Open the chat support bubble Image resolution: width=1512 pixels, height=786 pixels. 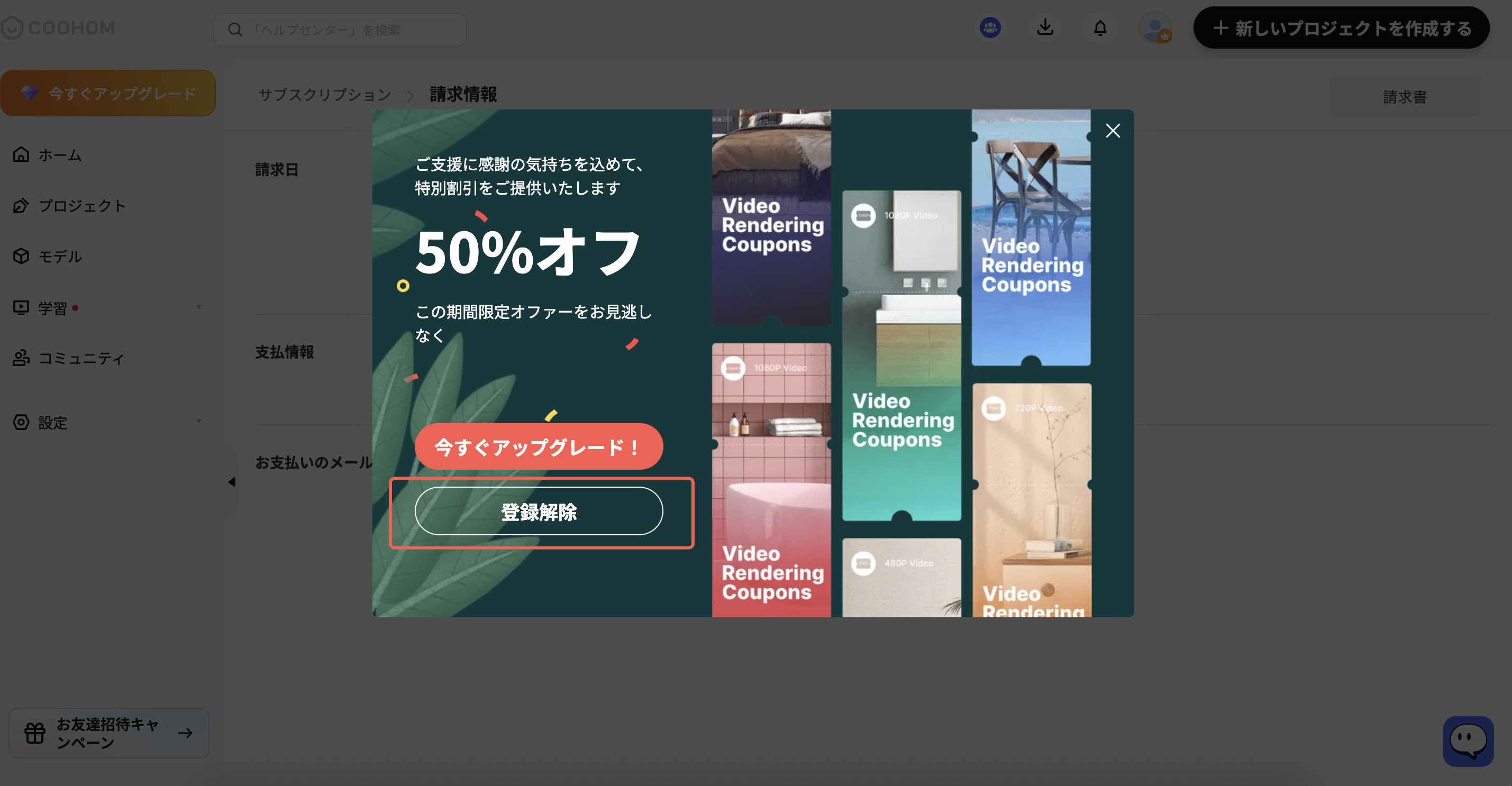1468,741
